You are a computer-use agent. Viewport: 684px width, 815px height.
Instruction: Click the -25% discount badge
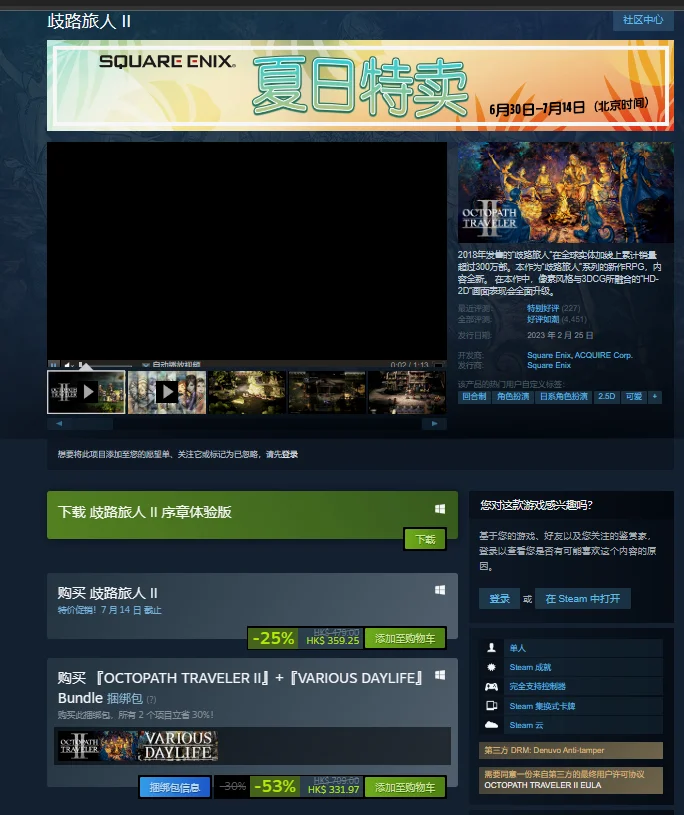pos(273,638)
